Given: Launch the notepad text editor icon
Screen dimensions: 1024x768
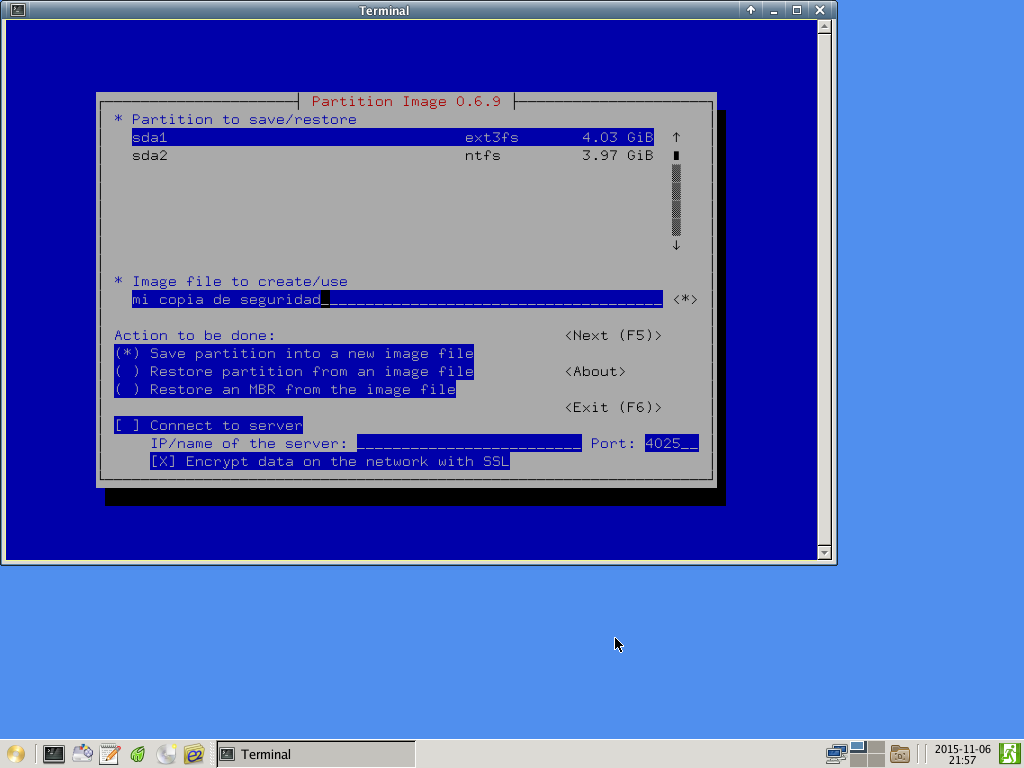Looking at the screenshot, I should [x=110, y=754].
